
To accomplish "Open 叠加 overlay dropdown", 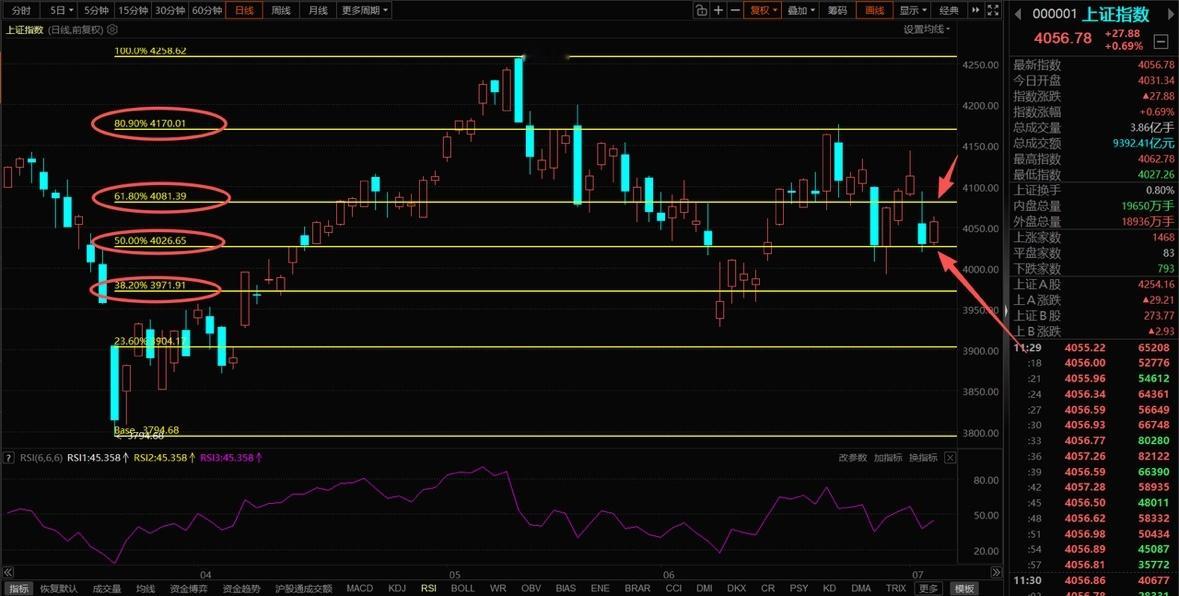I will click(x=802, y=11).
